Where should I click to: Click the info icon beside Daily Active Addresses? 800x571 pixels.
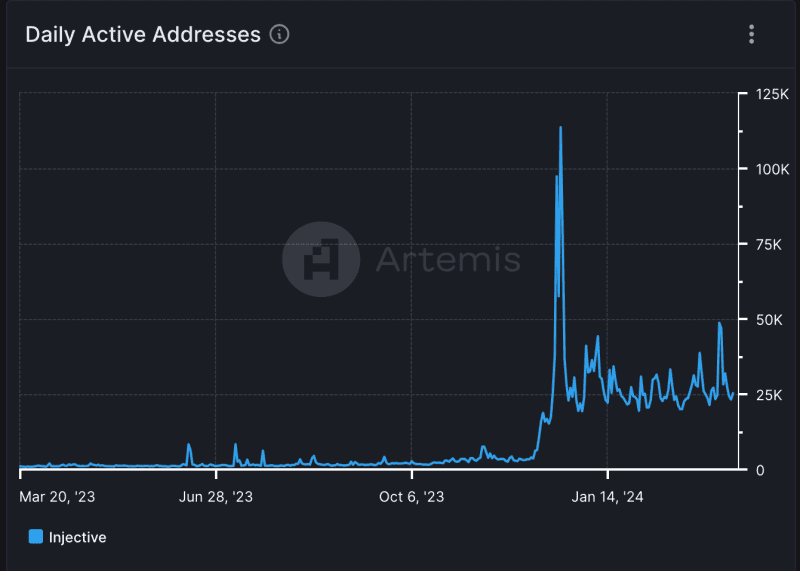279,35
